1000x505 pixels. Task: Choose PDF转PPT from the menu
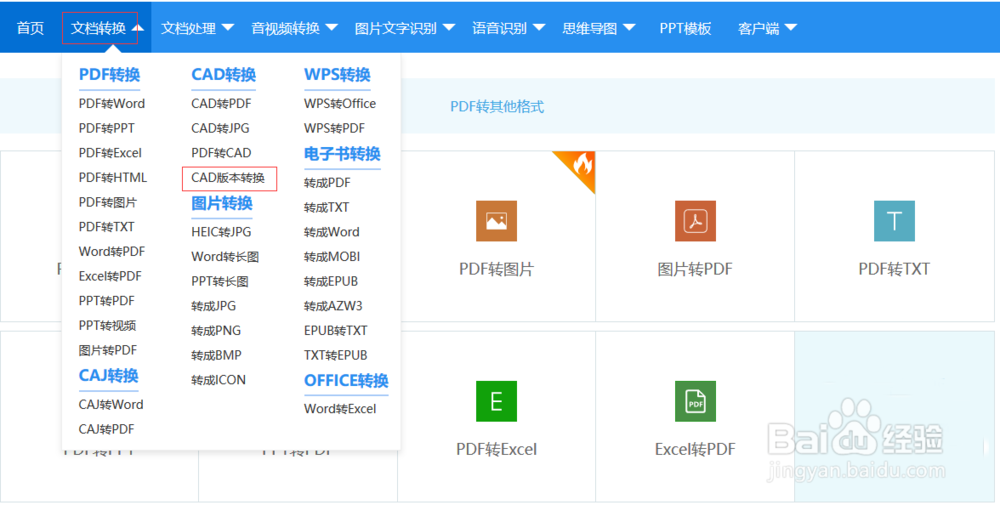pyautogui.click(x=107, y=128)
